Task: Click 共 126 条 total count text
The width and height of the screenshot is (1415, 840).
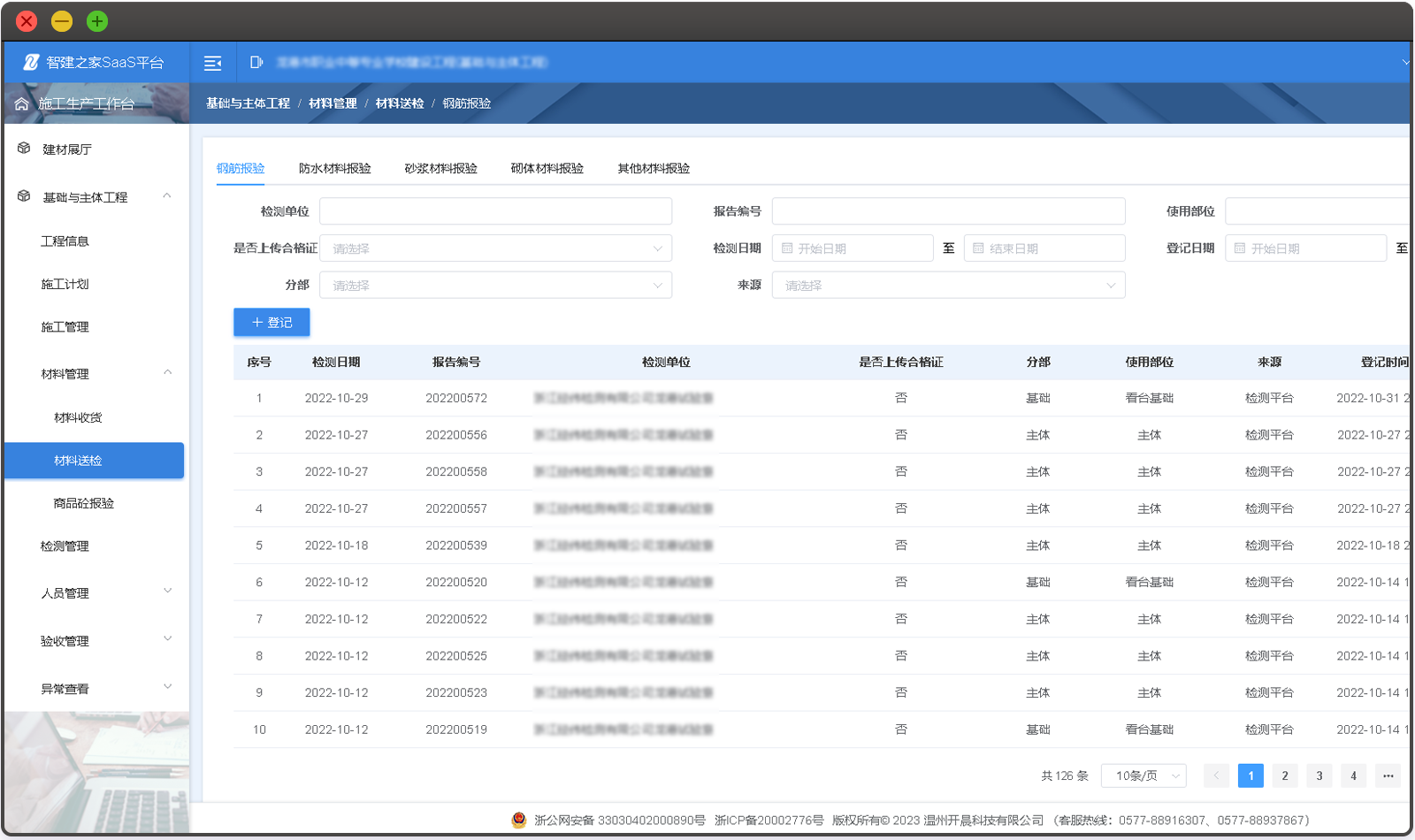Action: point(1065,775)
